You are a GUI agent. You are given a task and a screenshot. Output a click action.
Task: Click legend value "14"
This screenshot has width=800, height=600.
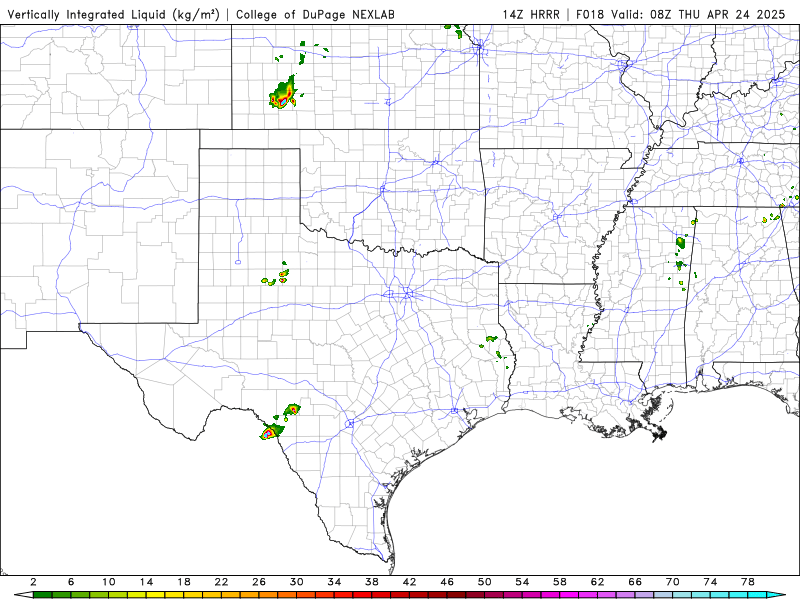coord(146,582)
